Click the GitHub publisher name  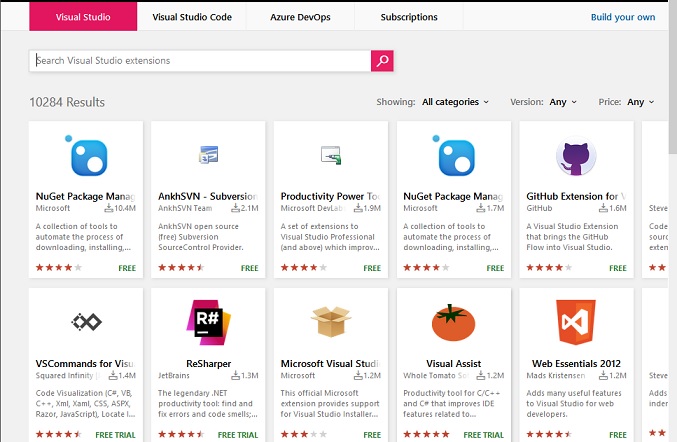[539, 208]
